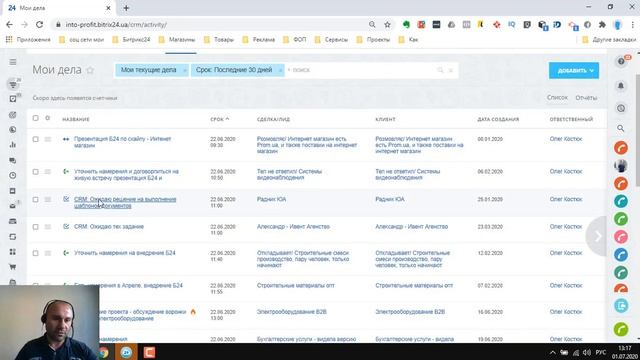Switch to the Список view
640x360 pixels.
557,98
